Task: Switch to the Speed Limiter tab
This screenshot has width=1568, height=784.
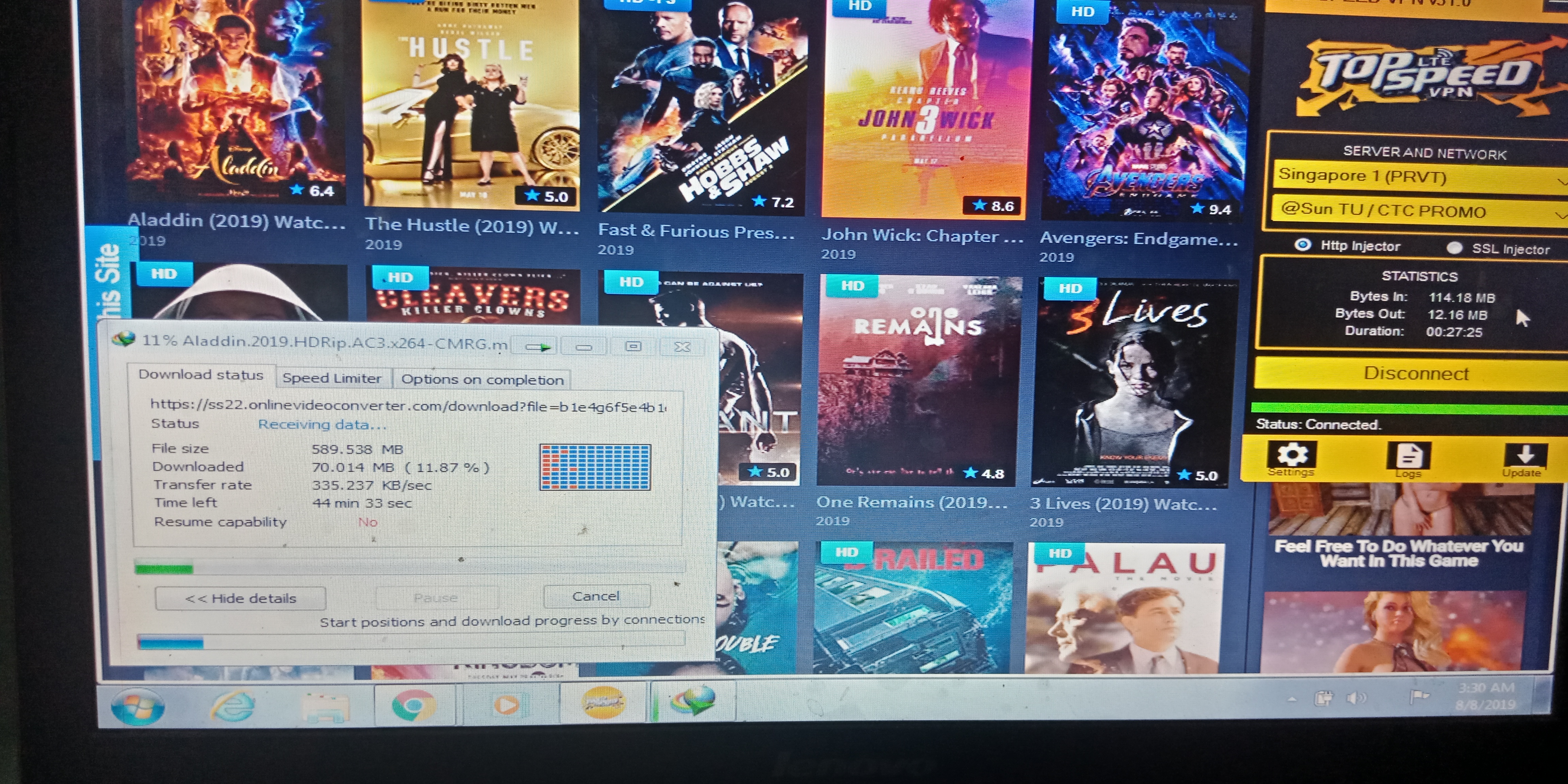Action: (332, 378)
